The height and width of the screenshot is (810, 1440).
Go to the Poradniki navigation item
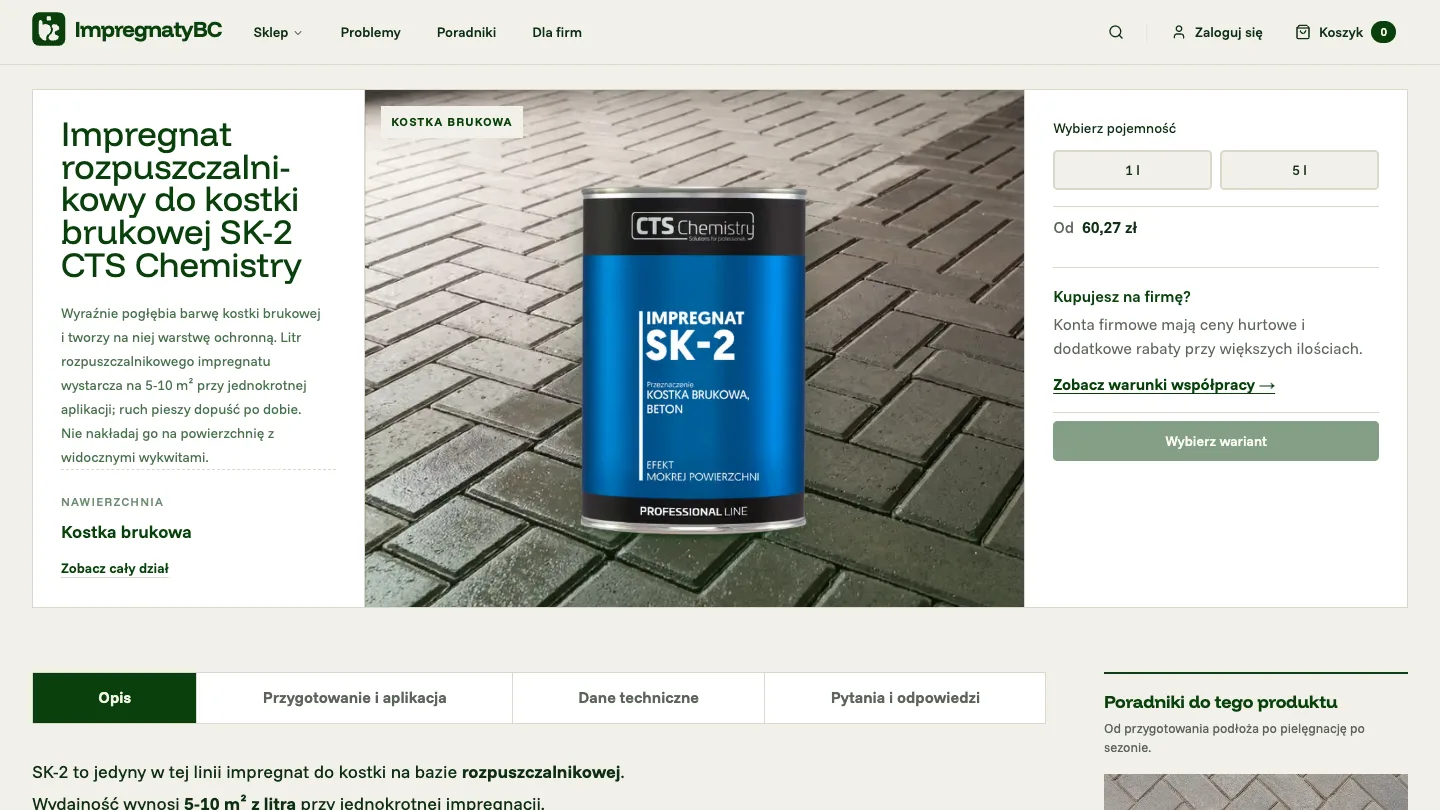tap(466, 32)
